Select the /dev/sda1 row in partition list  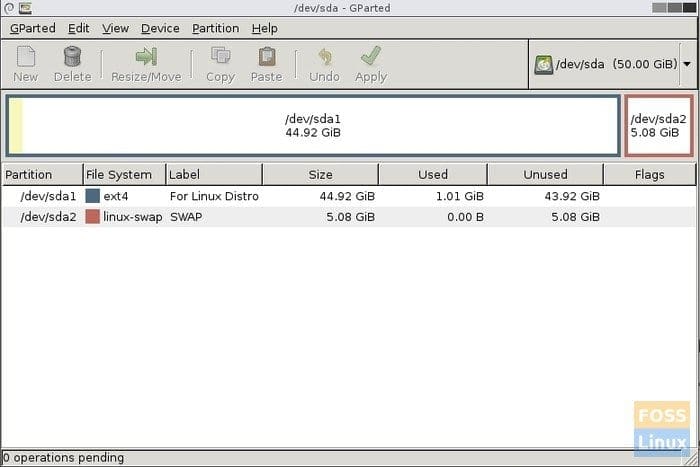349,196
